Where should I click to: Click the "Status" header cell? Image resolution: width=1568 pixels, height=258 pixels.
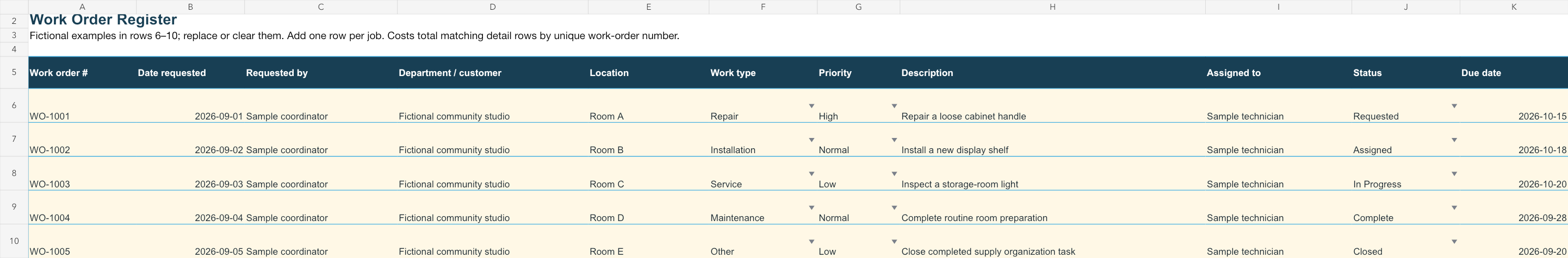[x=1405, y=73]
